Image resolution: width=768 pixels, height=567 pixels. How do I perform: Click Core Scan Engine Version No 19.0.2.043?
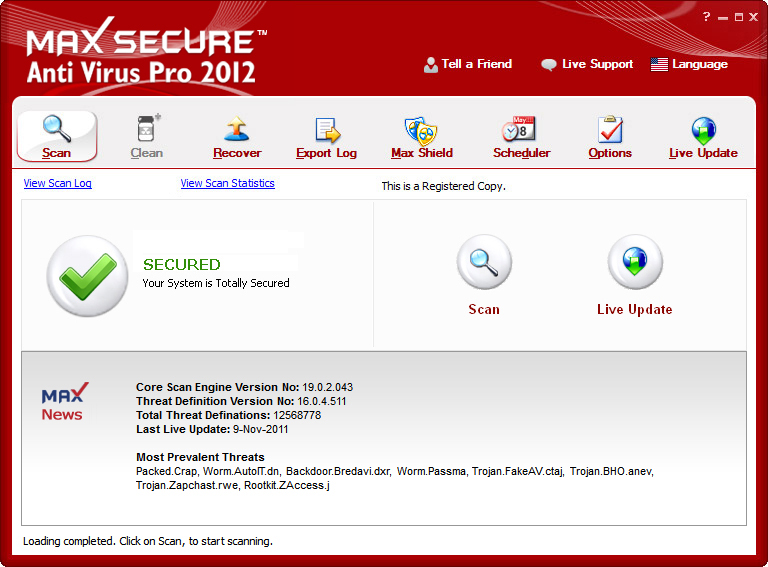[244, 387]
